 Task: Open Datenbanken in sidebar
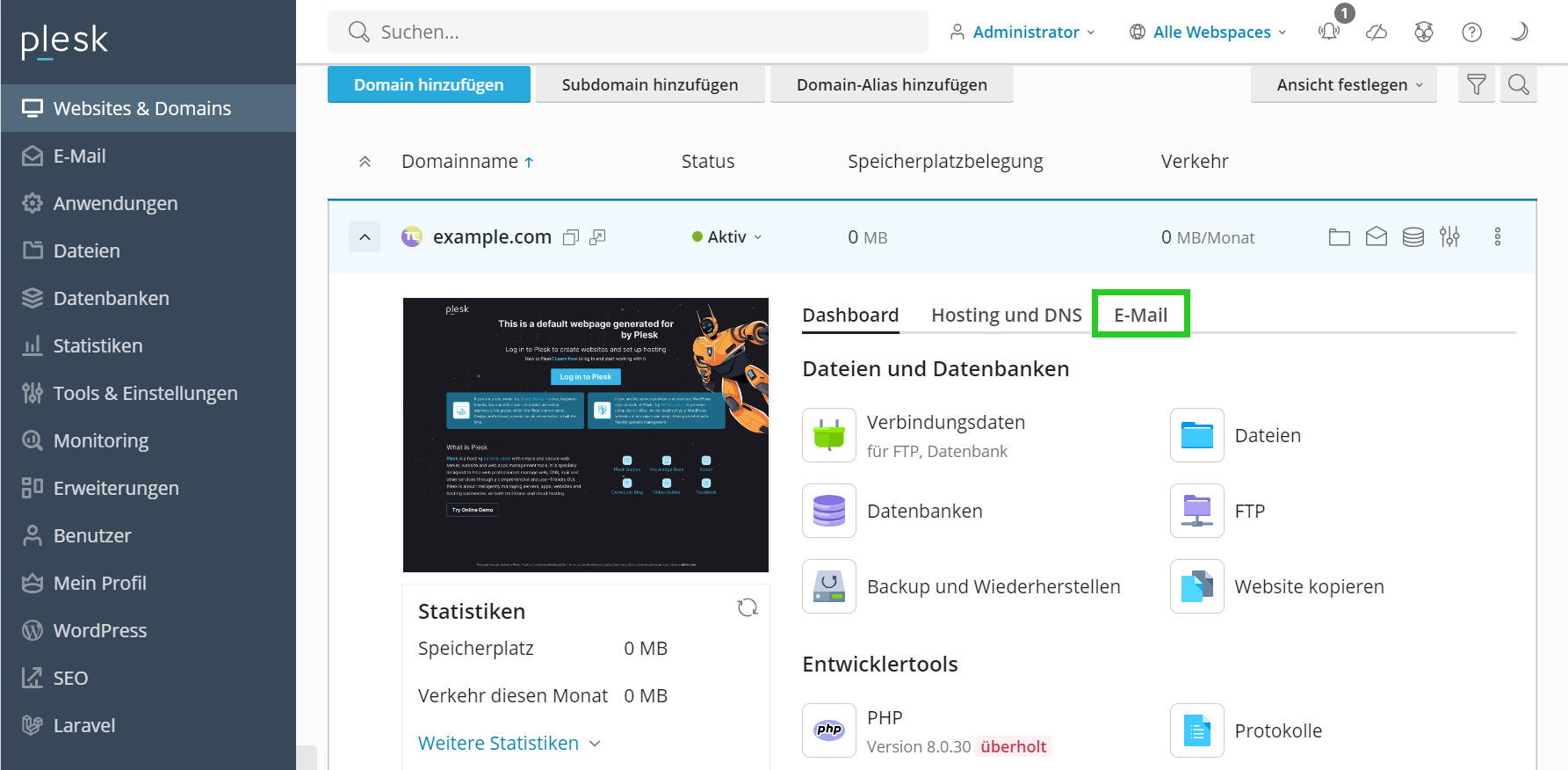coord(148,298)
